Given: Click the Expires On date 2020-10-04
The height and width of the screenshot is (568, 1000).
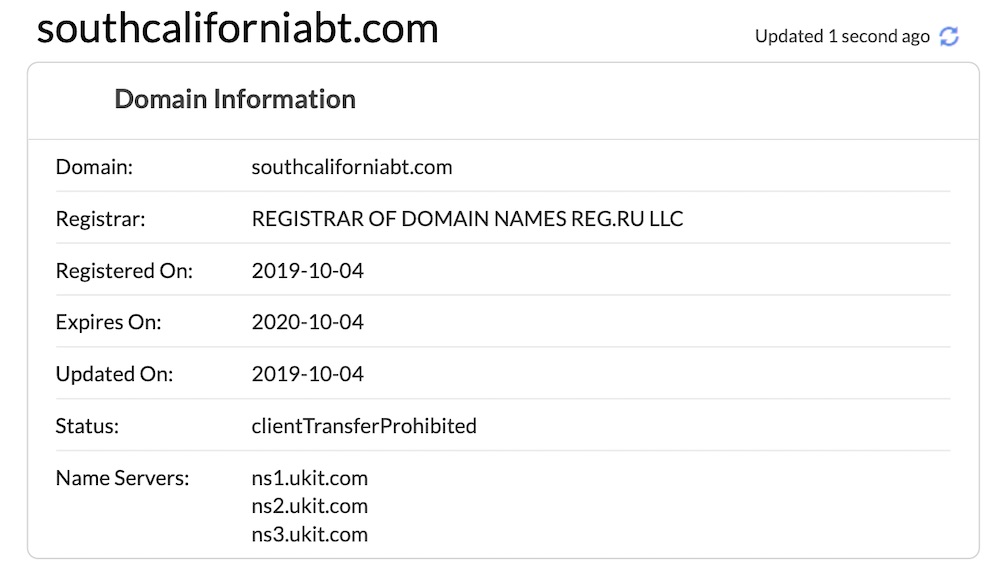Looking at the screenshot, I should click(x=307, y=322).
